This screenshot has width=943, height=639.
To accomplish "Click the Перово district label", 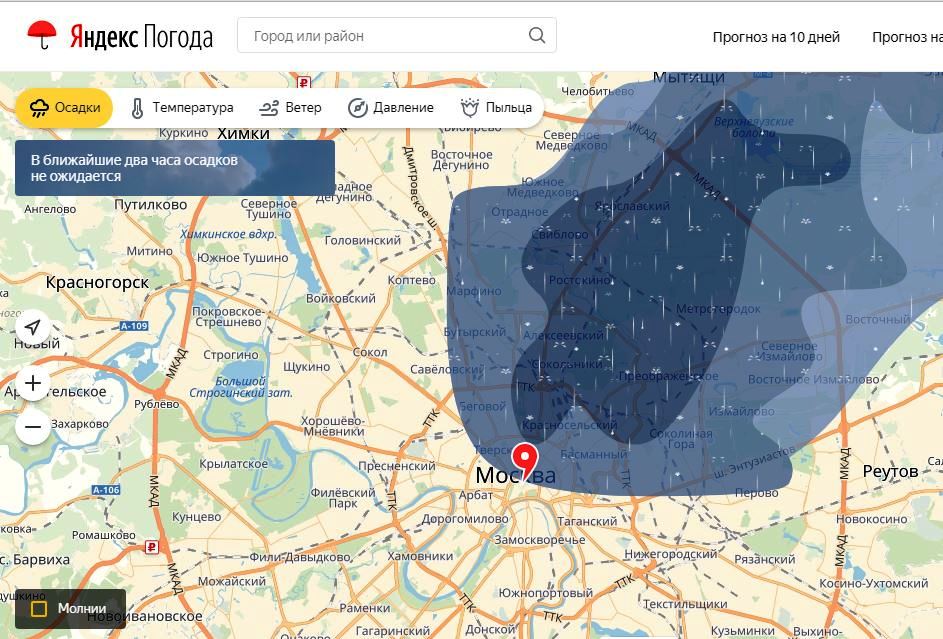I will tap(757, 494).
